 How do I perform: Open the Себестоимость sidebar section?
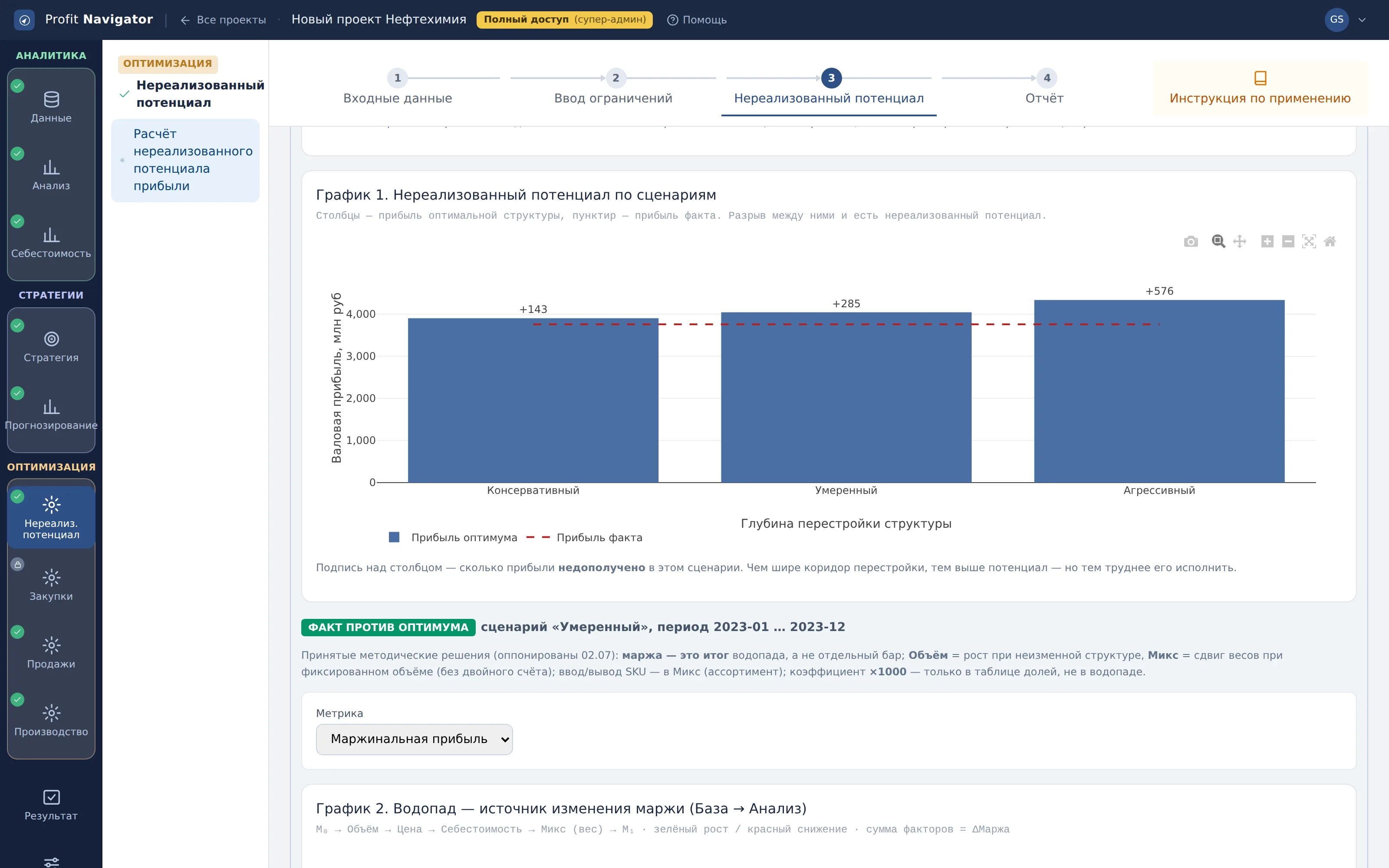click(x=51, y=242)
